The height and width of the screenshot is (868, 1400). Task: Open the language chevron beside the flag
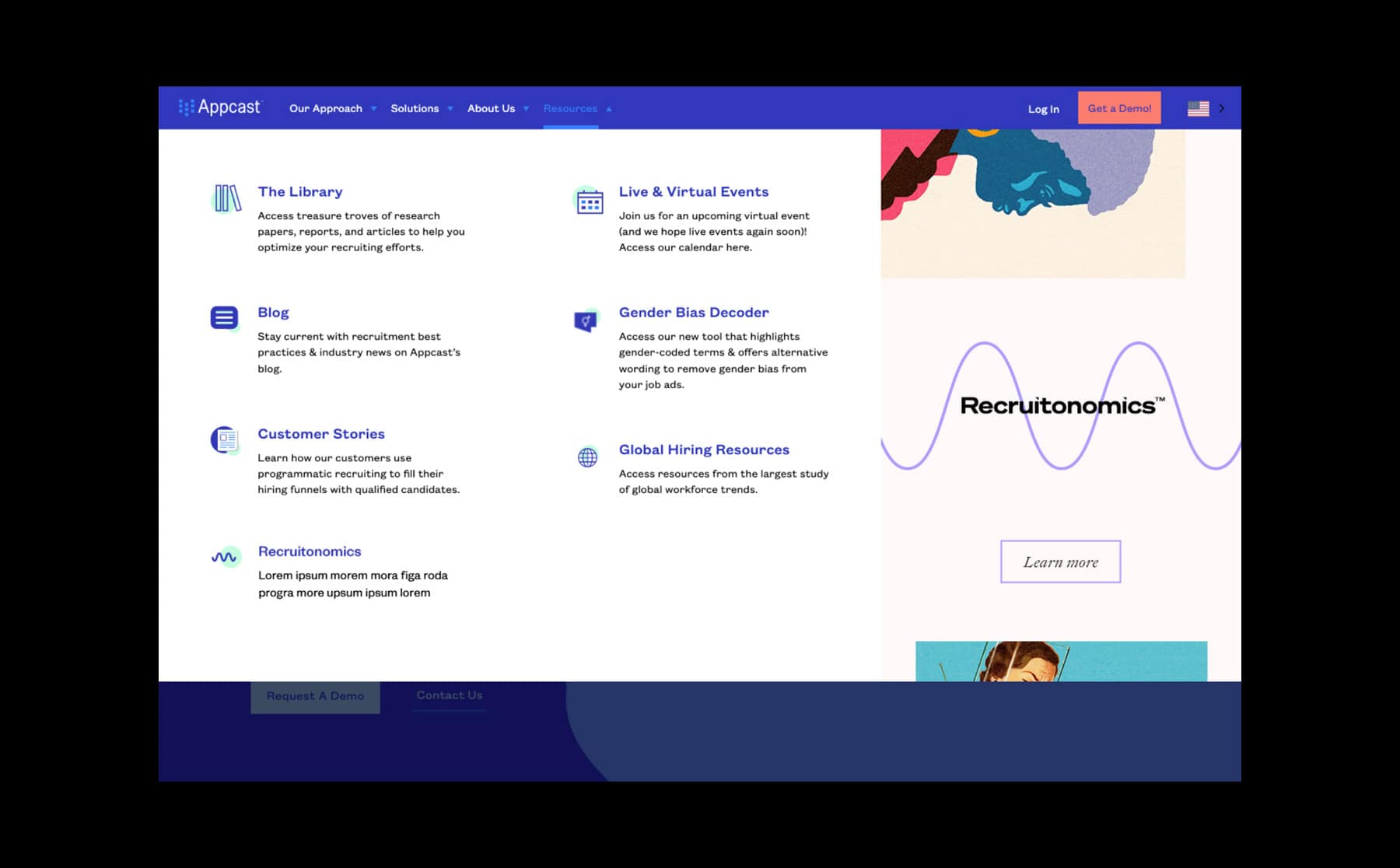coord(1222,108)
